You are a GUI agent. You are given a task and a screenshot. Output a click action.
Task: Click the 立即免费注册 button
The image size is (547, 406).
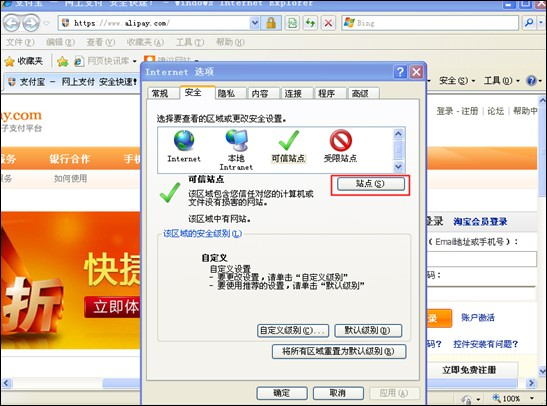pyautogui.click(x=469, y=370)
